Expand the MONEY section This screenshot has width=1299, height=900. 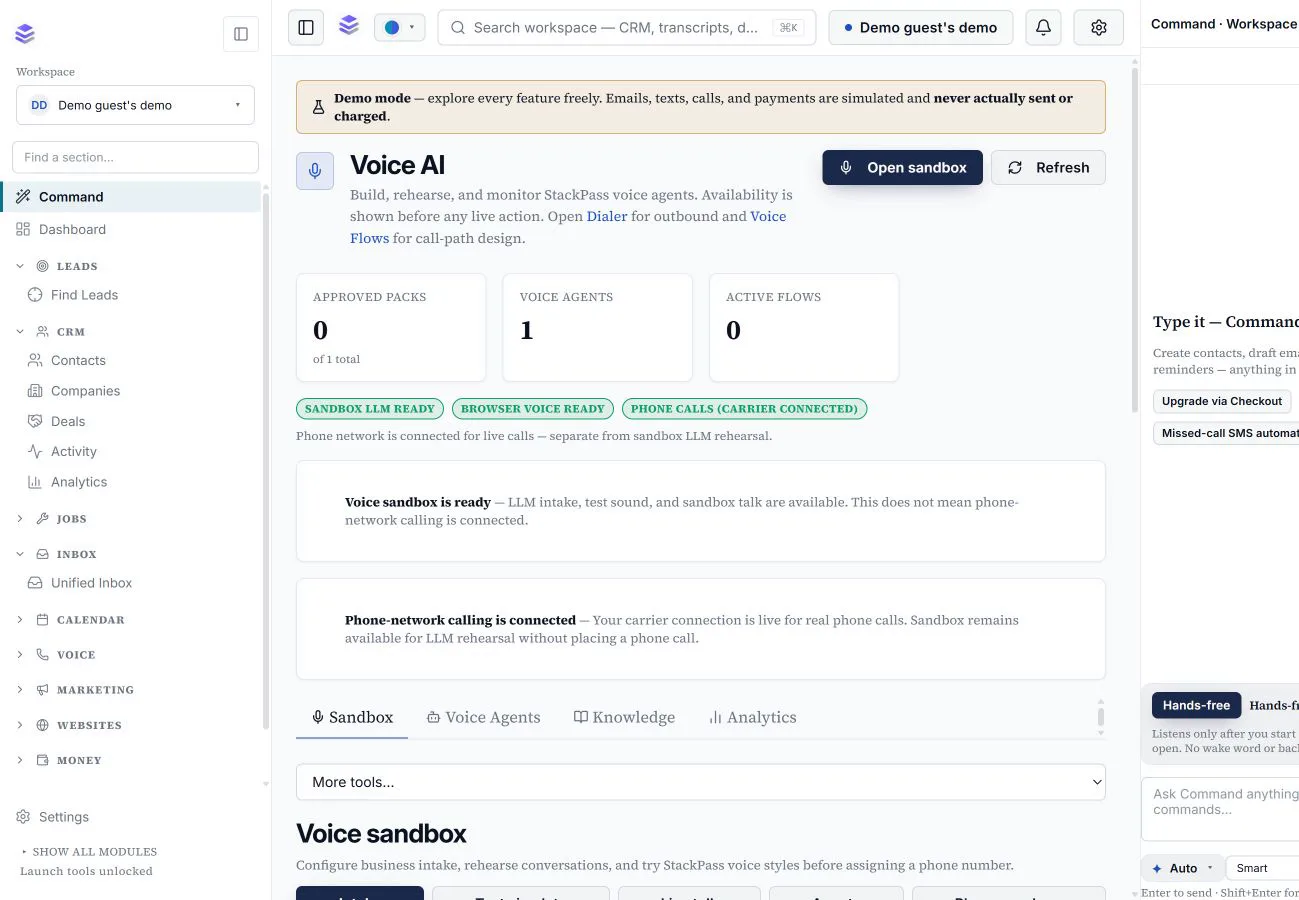(20, 760)
